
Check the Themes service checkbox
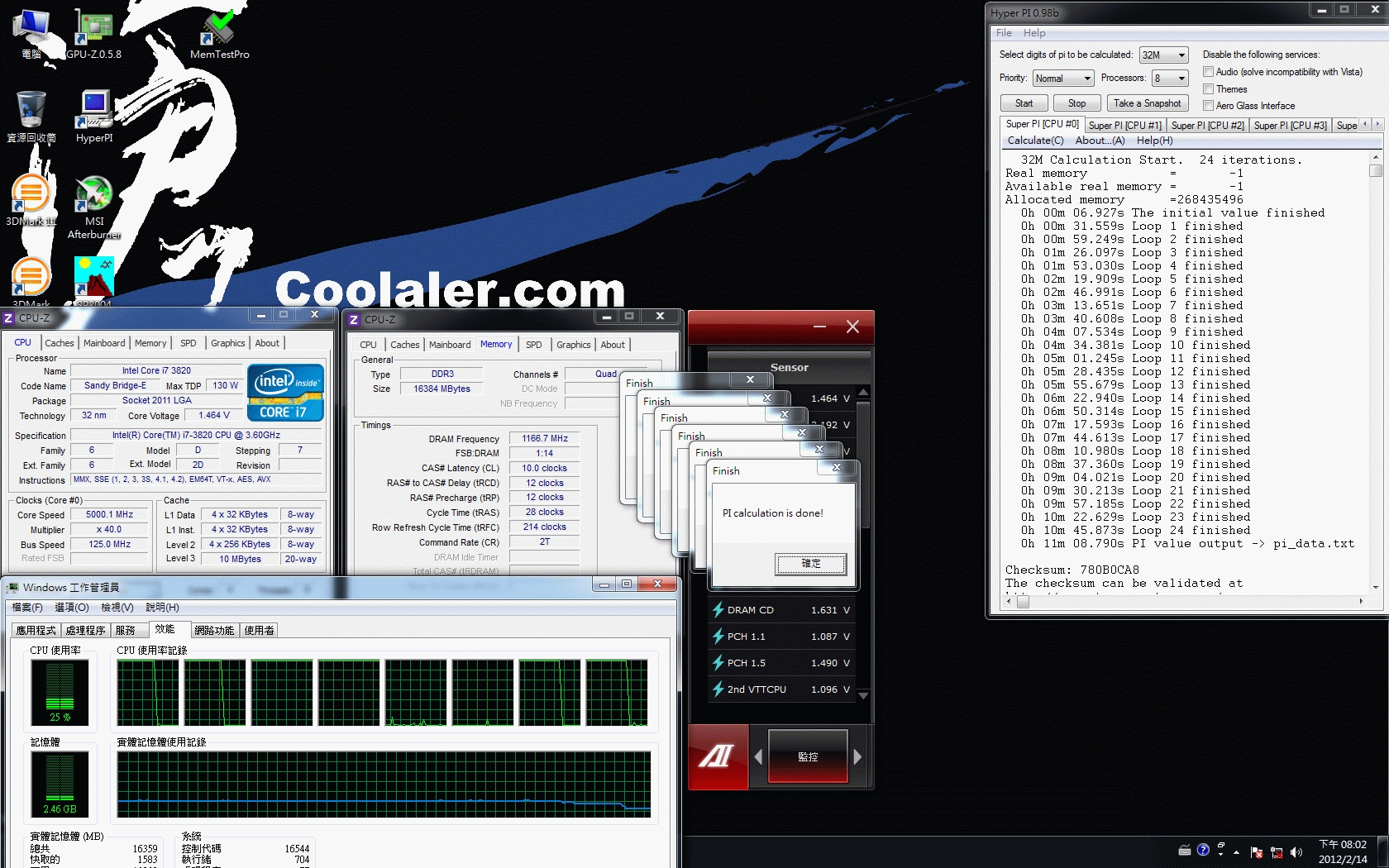1209,89
